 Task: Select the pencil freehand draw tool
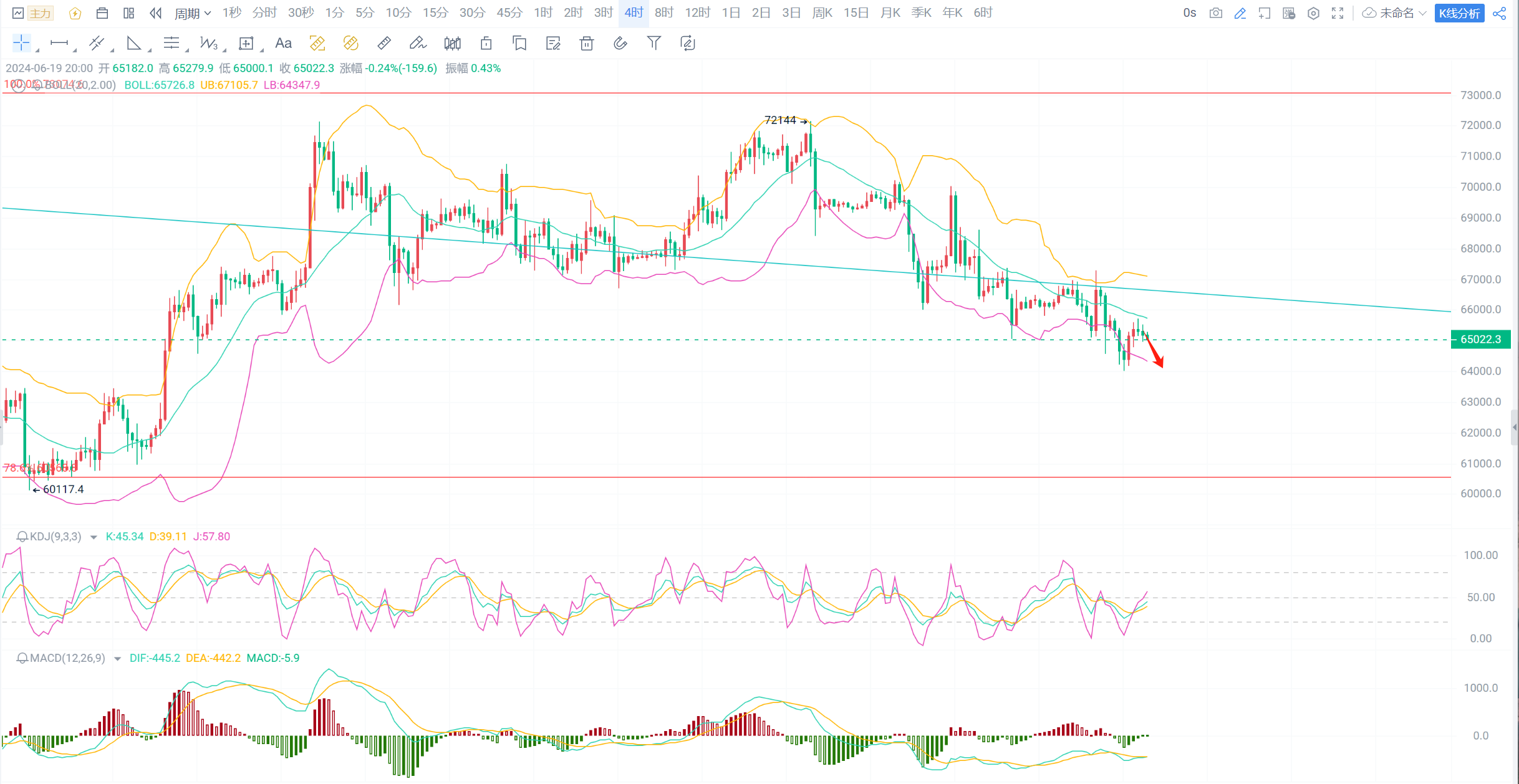pyautogui.click(x=418, y=43)
